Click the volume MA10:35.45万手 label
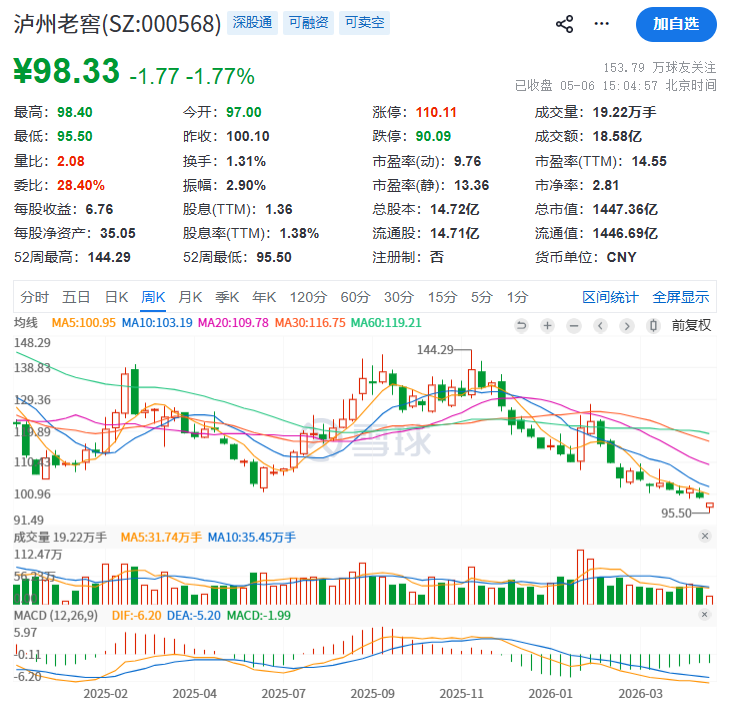 pos(252,537)
